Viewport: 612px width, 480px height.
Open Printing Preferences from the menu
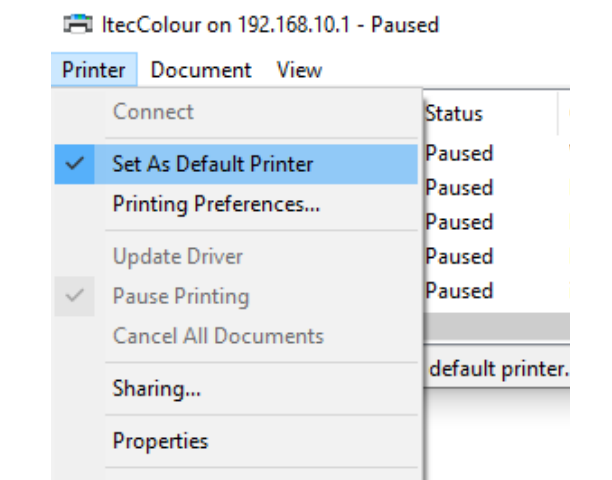pos(216,204)
